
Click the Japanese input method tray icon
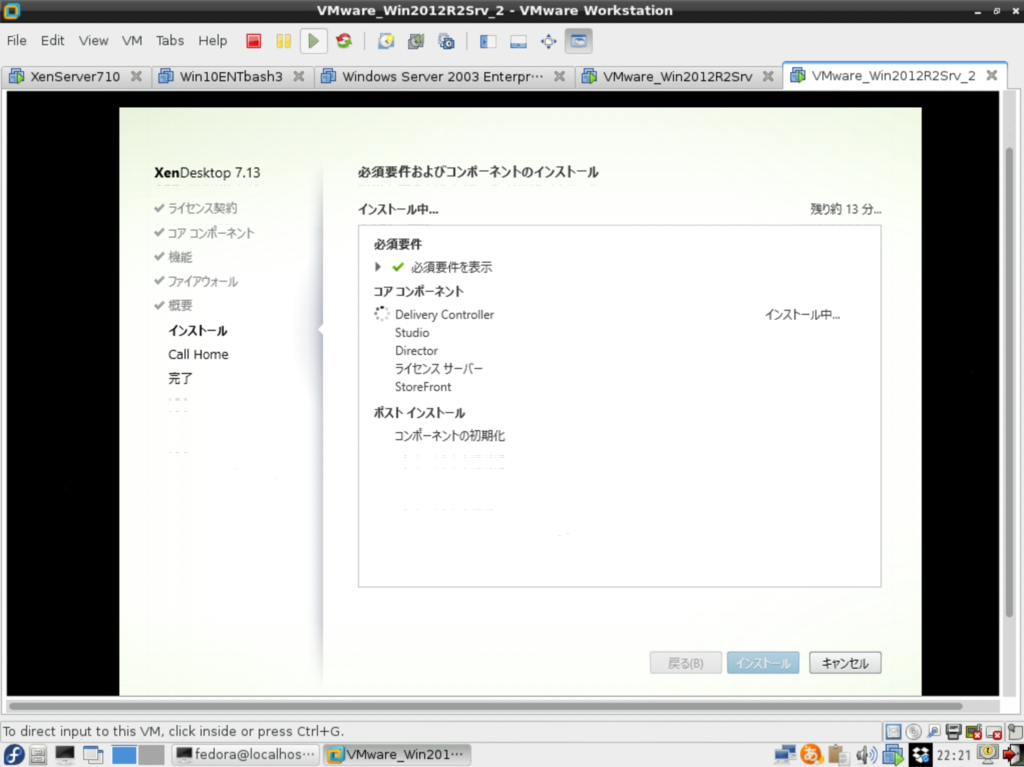[x=810, y=755]
